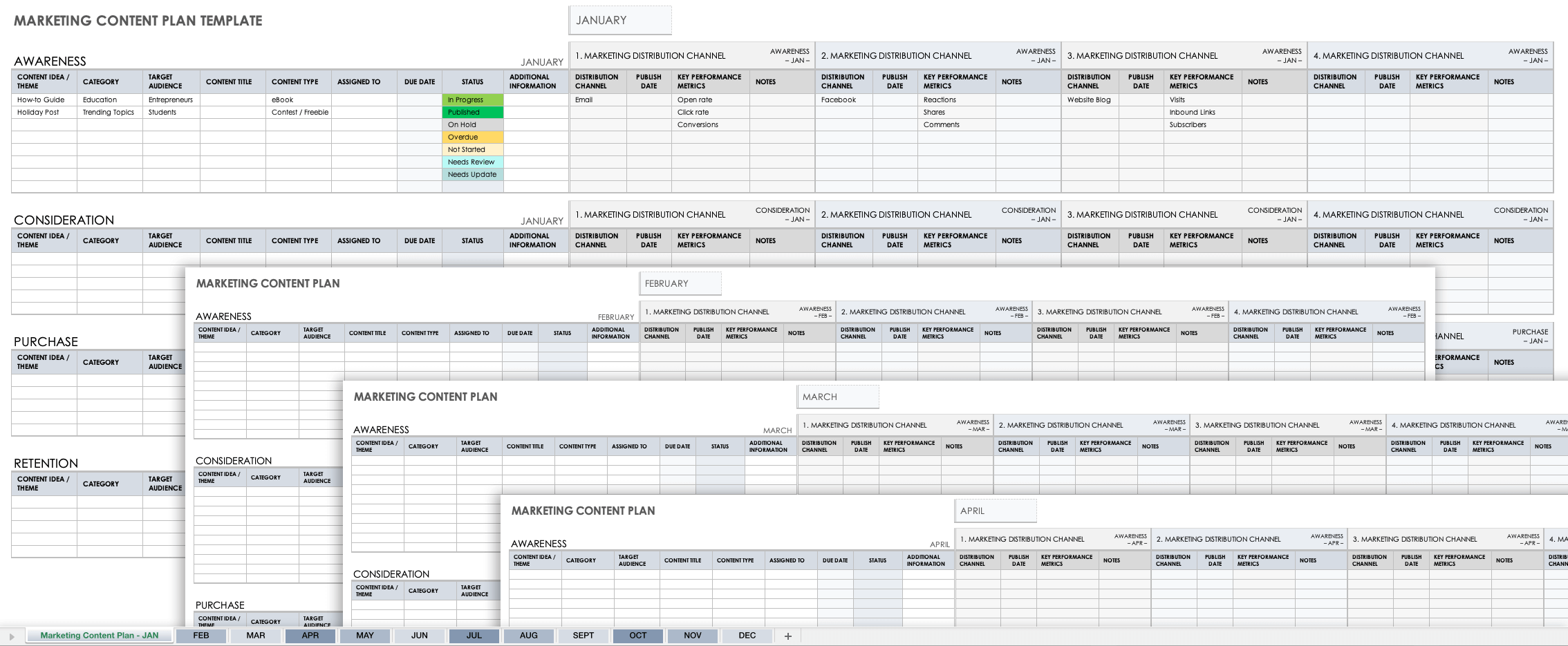Click the Marketing Content Plan Template title
1568x646 pixels.
[x=138, y=21]
